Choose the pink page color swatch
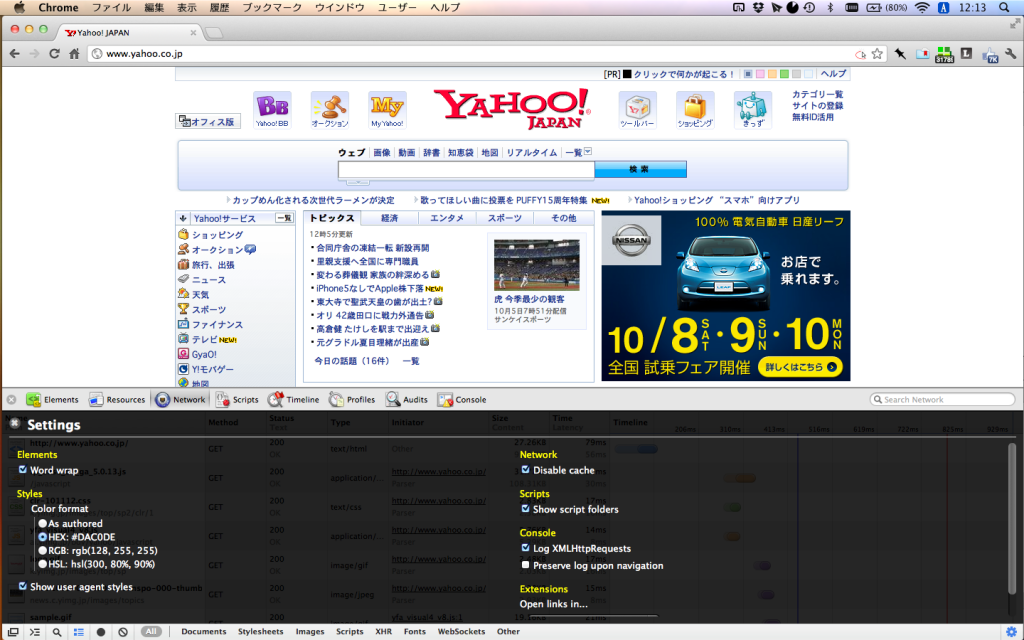Image resolution: width=1024 pixels, height=640 pixels. pos(760,74)
